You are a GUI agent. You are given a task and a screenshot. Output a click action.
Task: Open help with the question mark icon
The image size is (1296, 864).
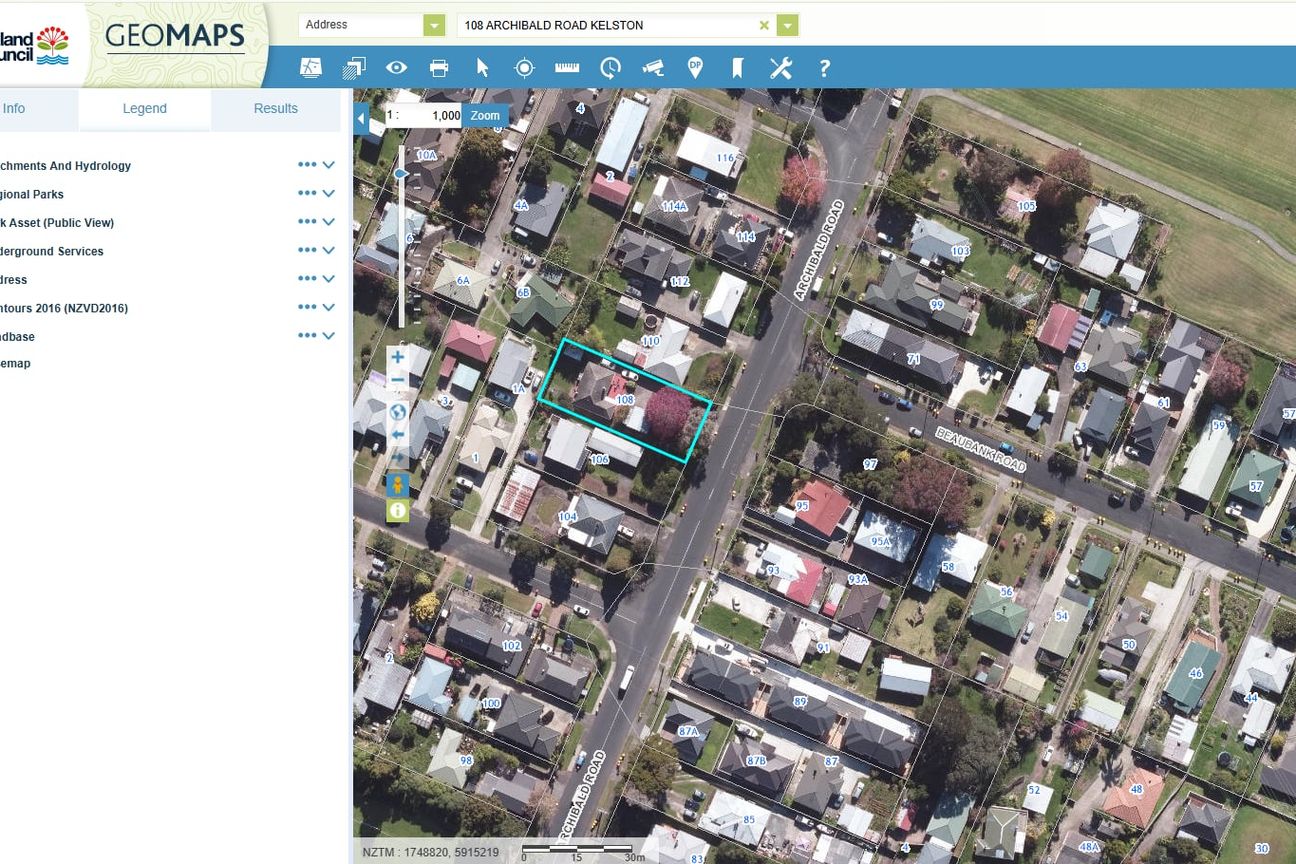(824, 67)
